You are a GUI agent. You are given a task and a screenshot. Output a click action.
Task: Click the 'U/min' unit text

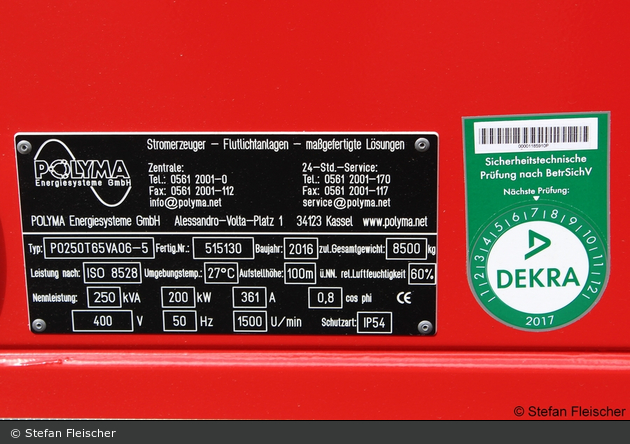pos(286,322)
